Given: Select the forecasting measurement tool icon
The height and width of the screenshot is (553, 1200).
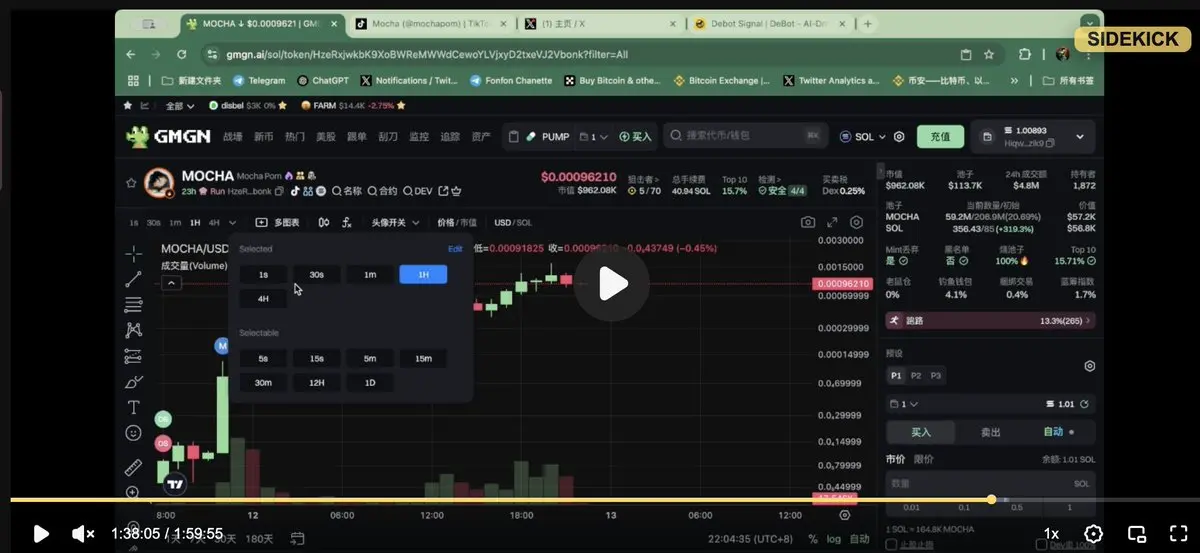Looking at the screenshot, I should point(133,356).
